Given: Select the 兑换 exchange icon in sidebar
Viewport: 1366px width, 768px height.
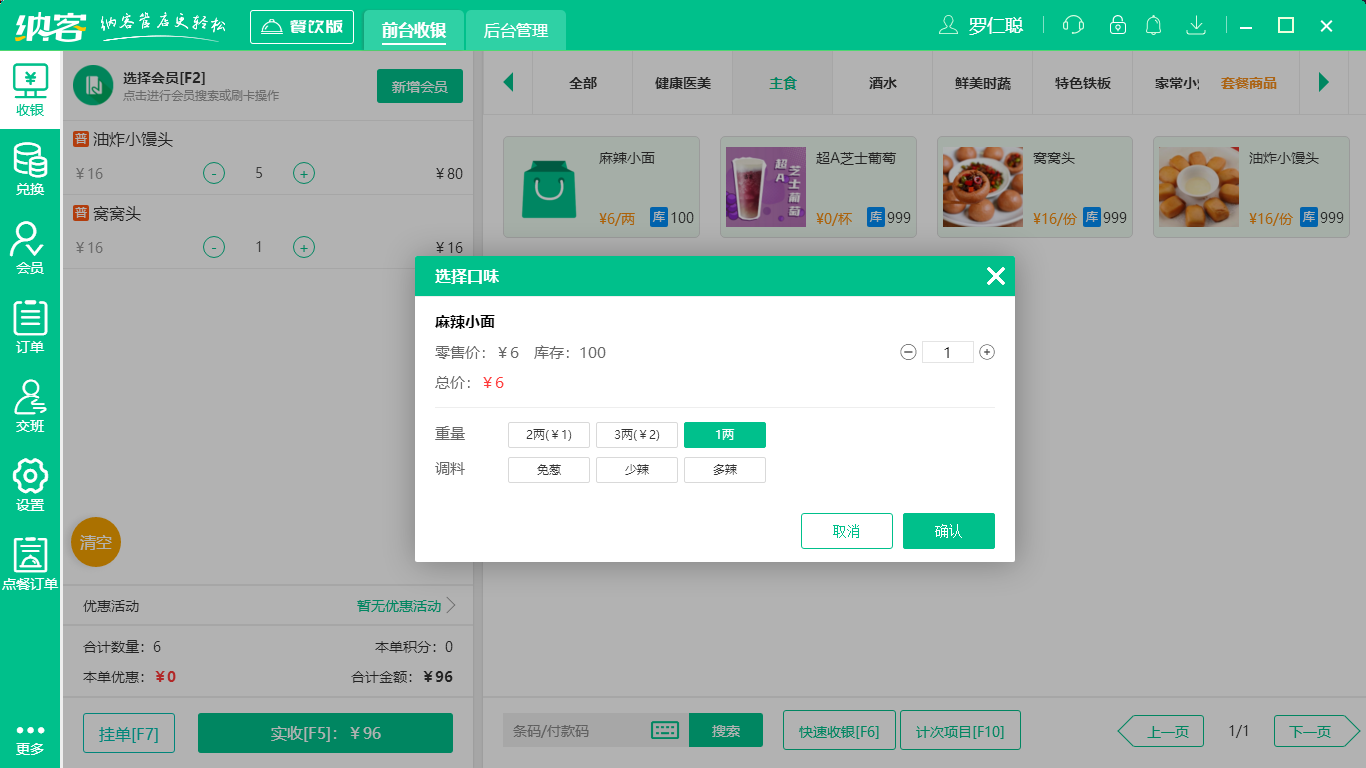Looking at the screenshot, I should point(30,169).
